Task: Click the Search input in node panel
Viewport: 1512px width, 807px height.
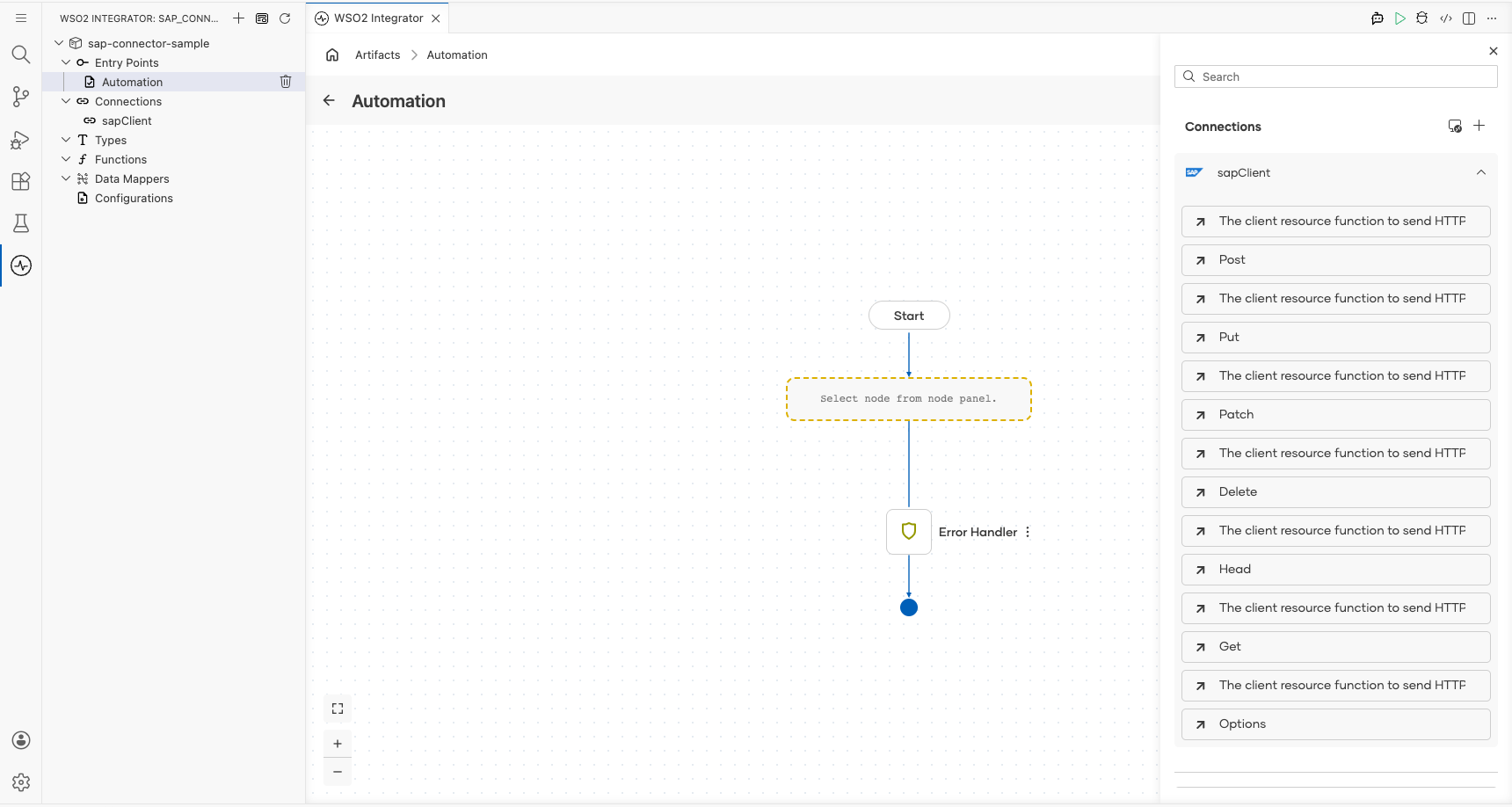Action: point(1336,76)
